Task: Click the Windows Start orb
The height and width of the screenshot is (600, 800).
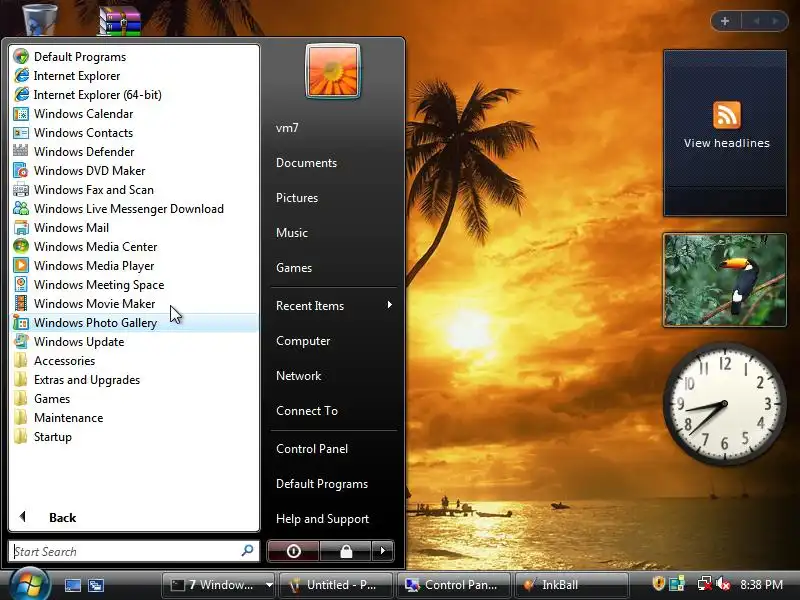Action: pos(29,584)
